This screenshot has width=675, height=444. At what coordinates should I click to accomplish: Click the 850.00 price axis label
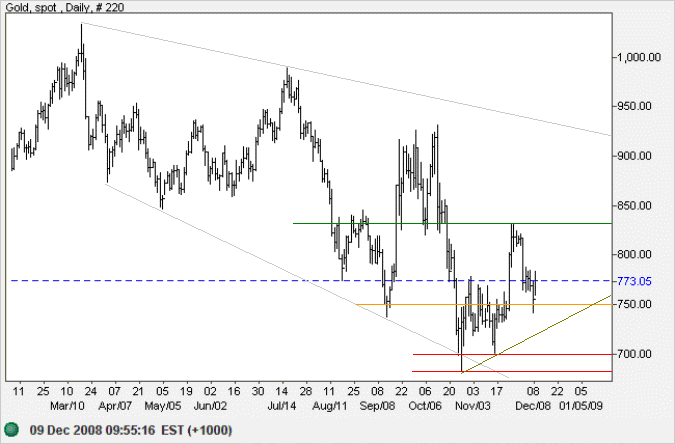point(634,205)
